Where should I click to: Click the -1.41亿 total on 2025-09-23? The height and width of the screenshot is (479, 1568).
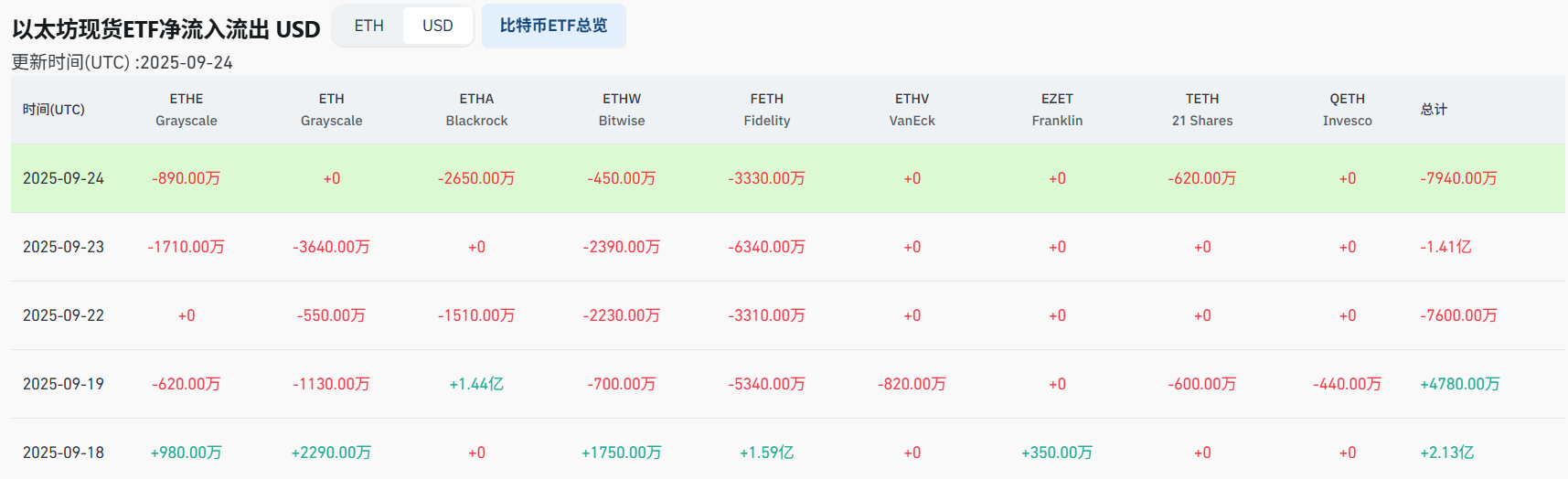(x=1445, y=247)
